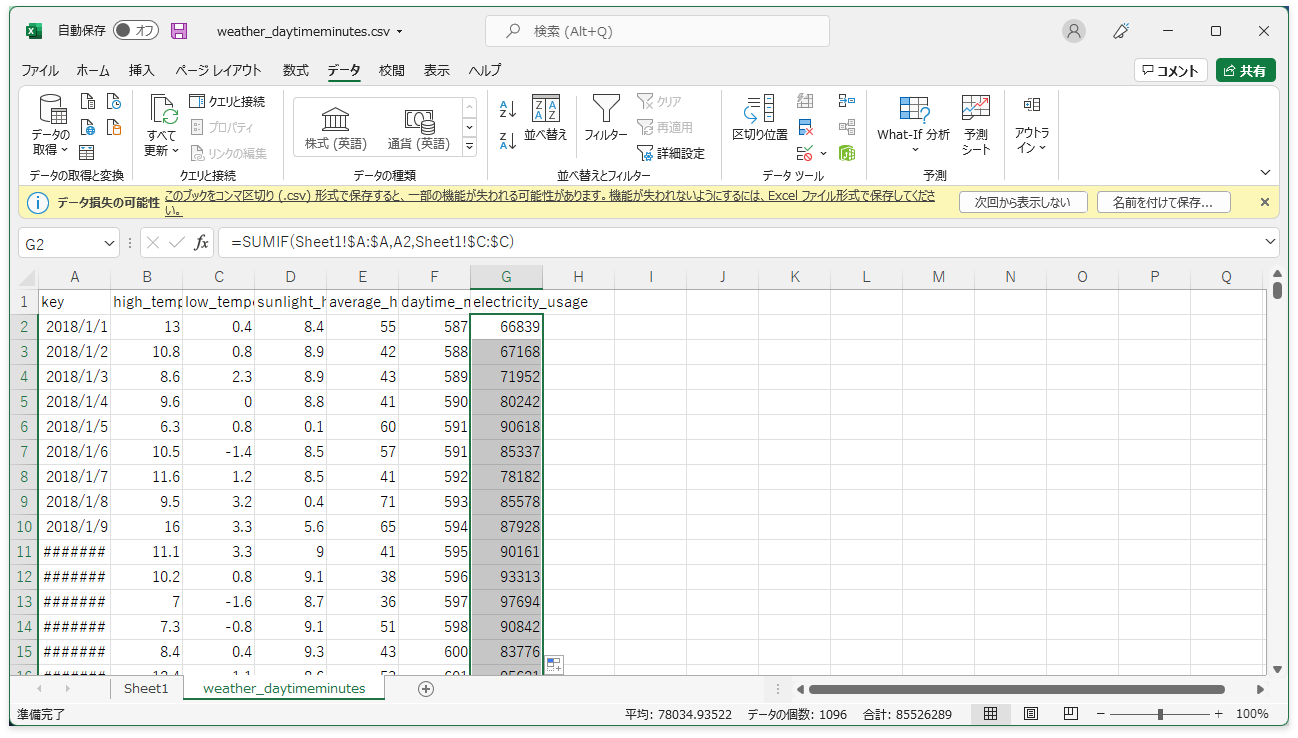Click the Recent Sources icon
The height and width of the screenshot is (738, 1298).
click(x=114, y=102)
